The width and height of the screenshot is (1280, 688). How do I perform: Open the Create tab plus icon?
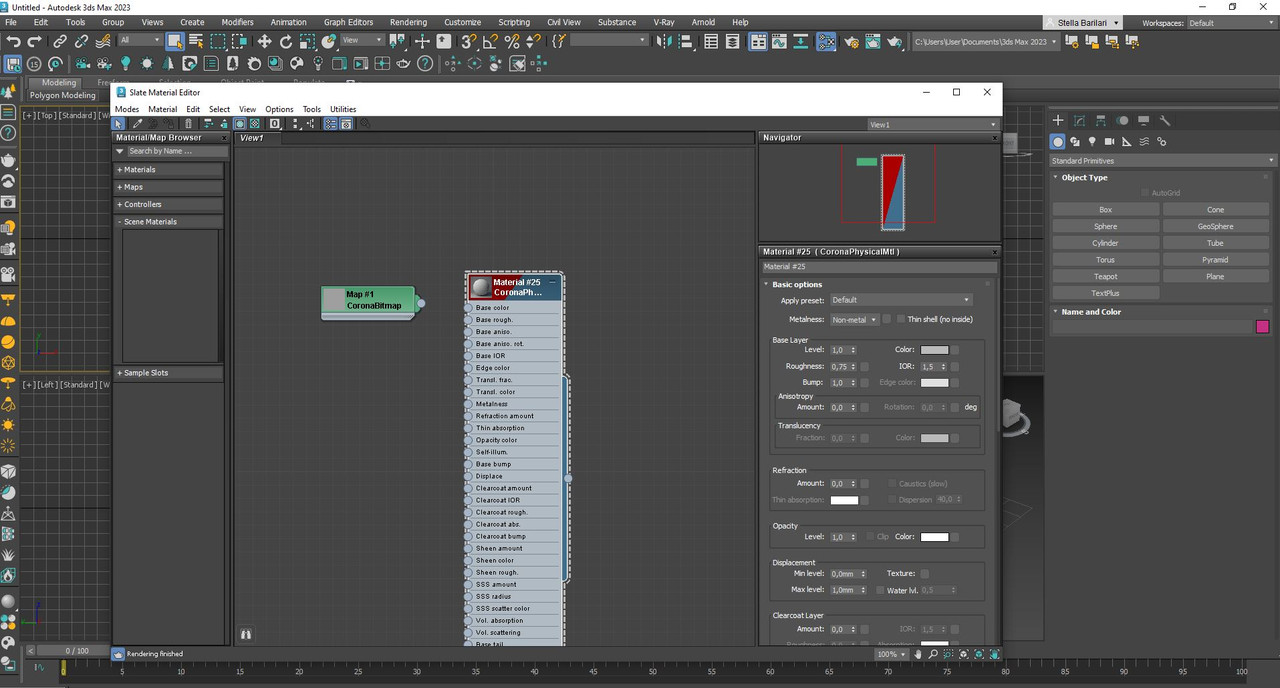(x=1058, y=120)
